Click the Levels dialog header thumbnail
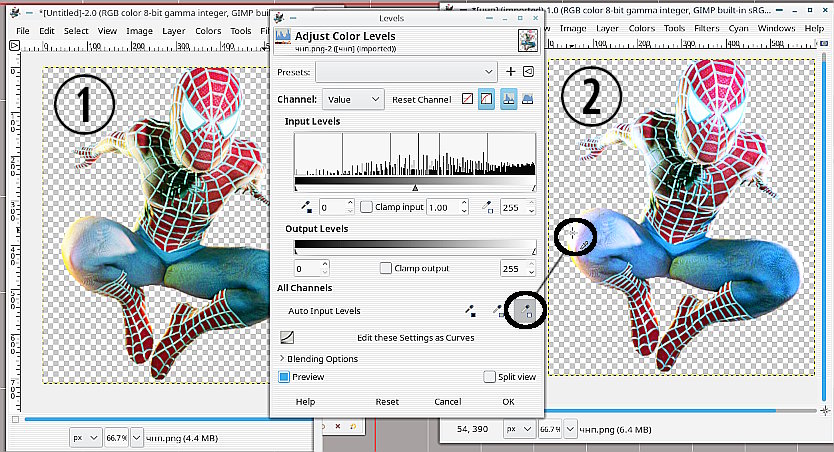 (x=528, y=40)
